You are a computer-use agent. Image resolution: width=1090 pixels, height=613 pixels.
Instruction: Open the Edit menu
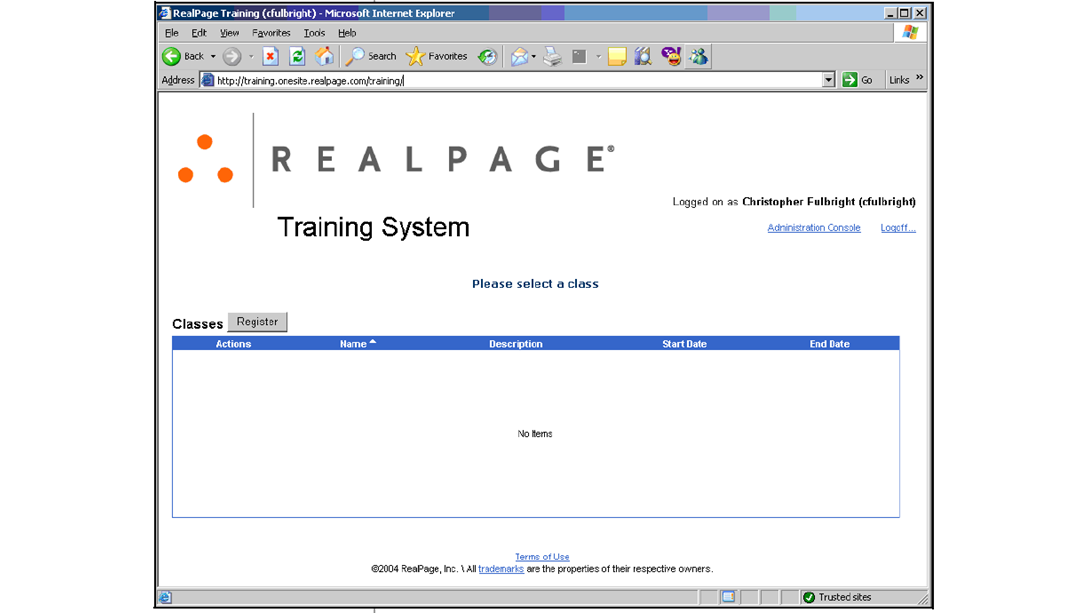point(199,33)
